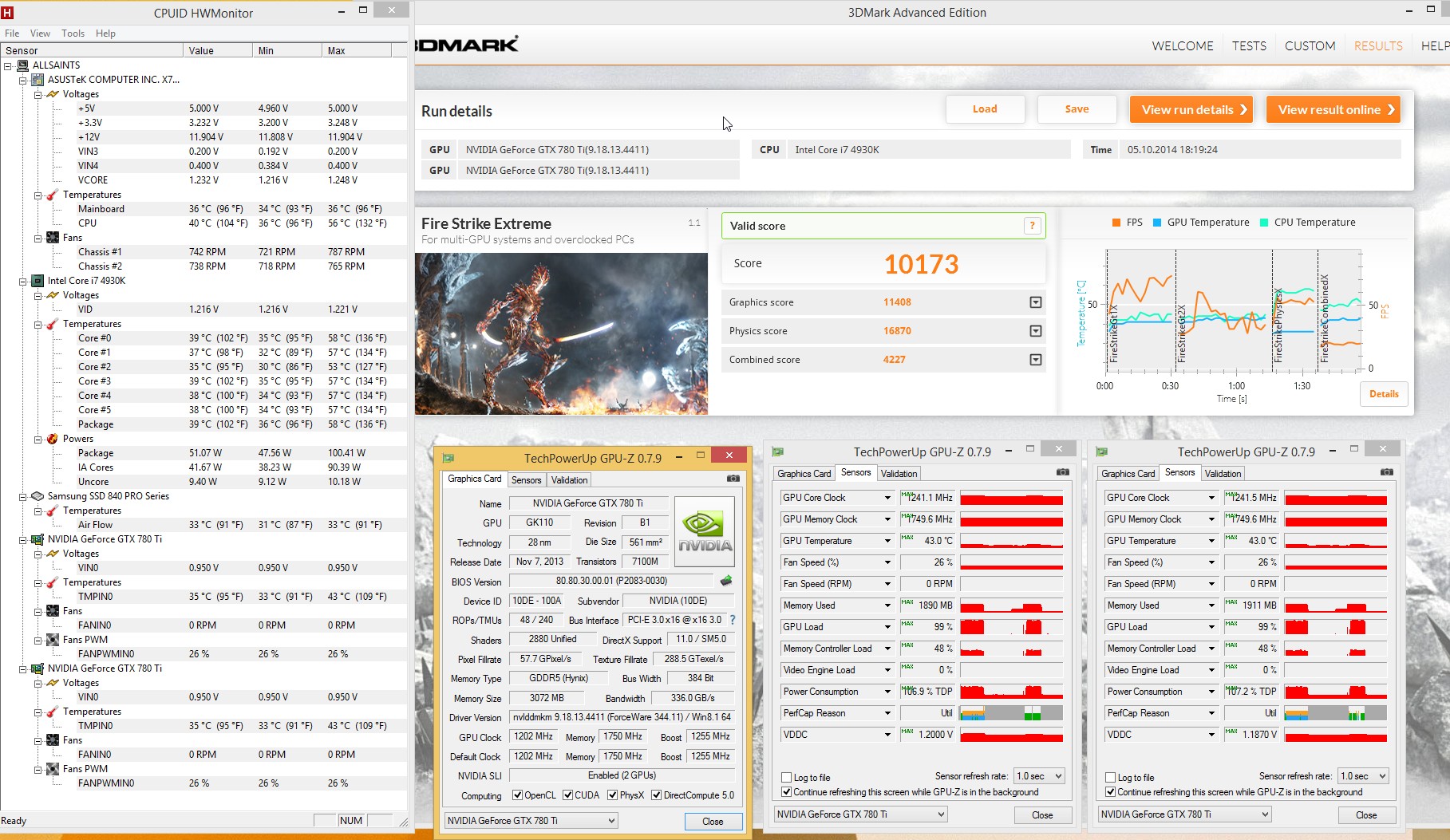1450x840 pixels.
Task: Click Close button in the left GPU-Z window
Action: point(713,822)
